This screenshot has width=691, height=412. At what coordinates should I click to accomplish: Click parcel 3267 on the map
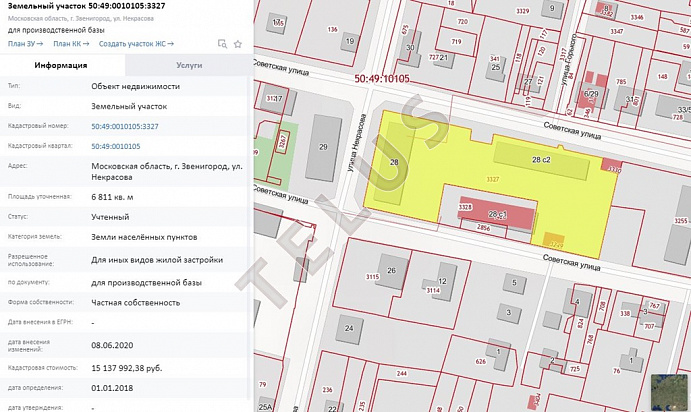(x=282, y=141)
